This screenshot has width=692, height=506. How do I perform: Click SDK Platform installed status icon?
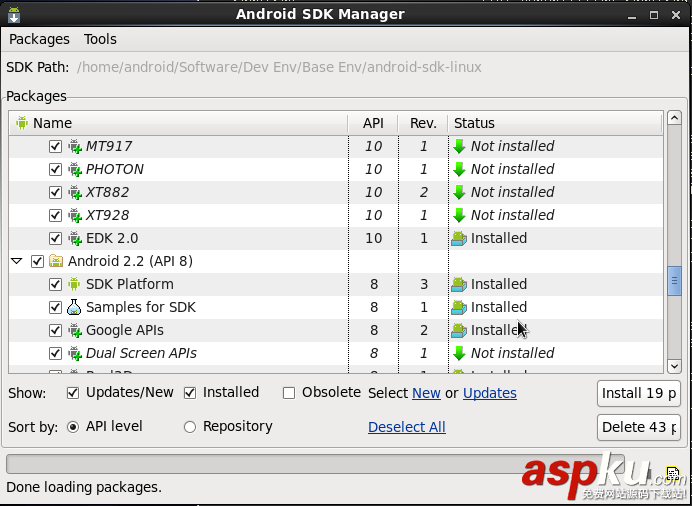point(459,284)
